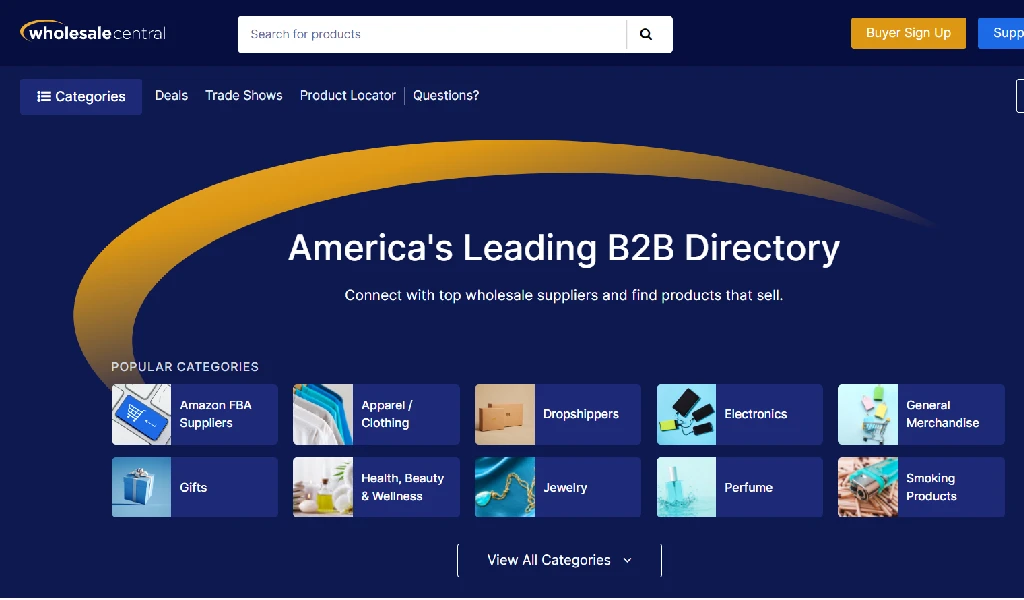Expand View All Categories
The width and height of the screenshot is (1024, 600).
560,560
